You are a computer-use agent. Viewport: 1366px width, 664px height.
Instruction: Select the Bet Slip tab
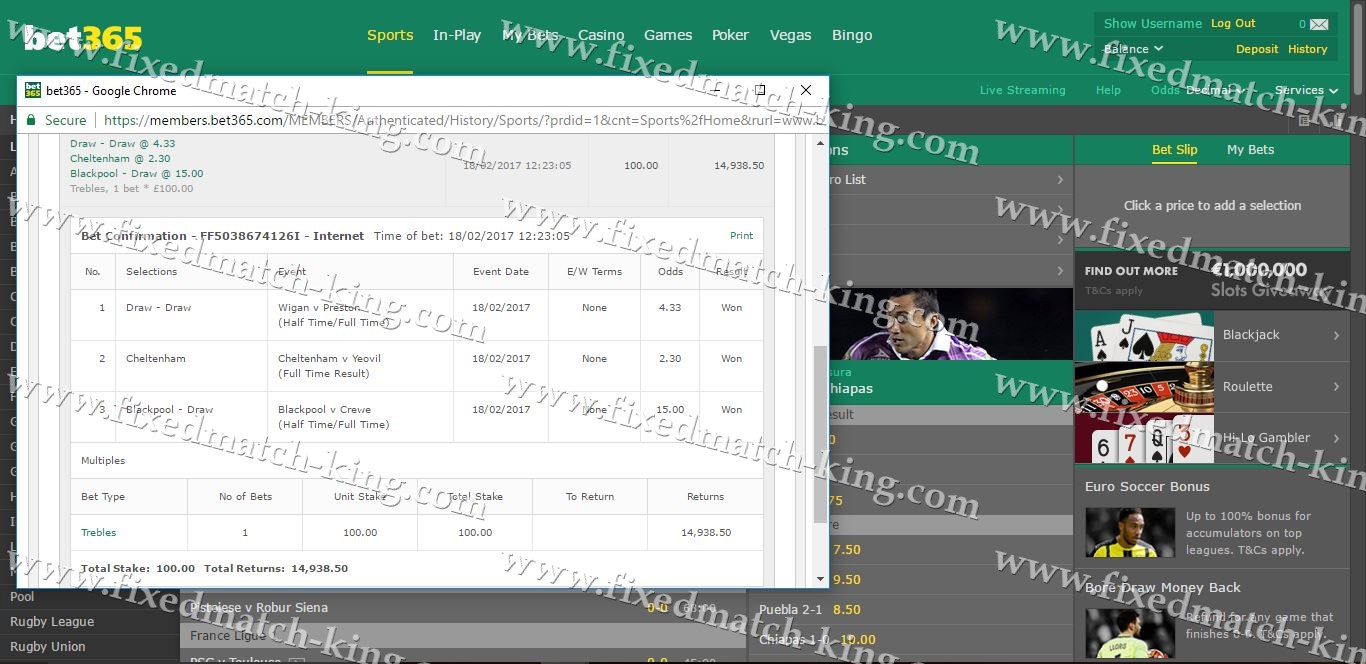click(x=1174, y=150)
